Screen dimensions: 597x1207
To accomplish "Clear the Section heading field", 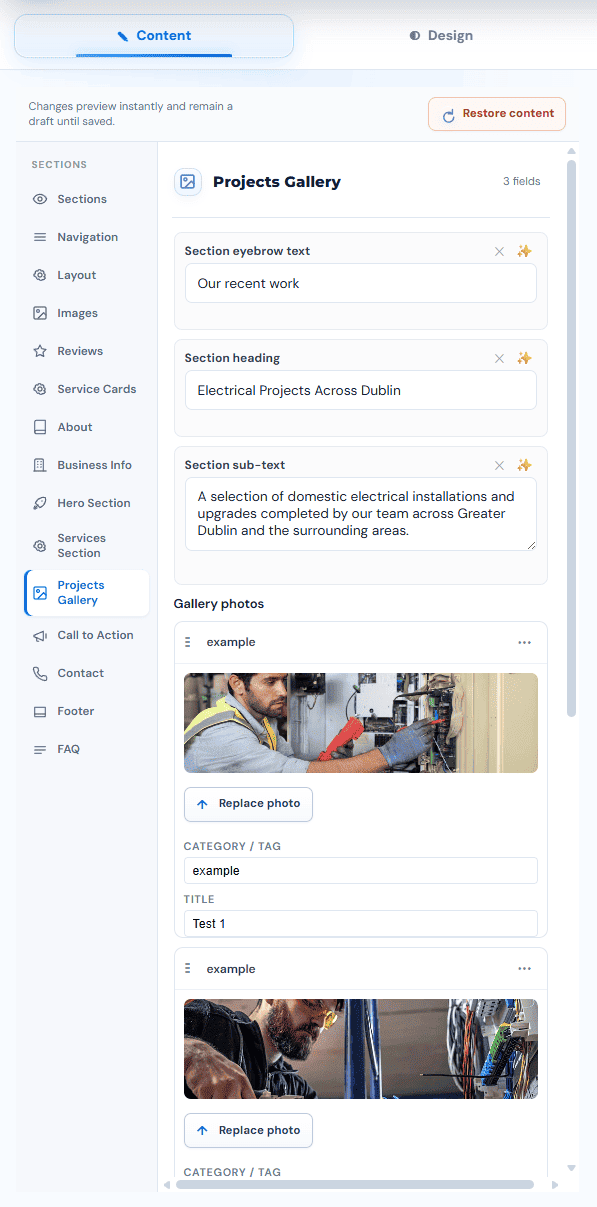I will click(x=499, y=358).
